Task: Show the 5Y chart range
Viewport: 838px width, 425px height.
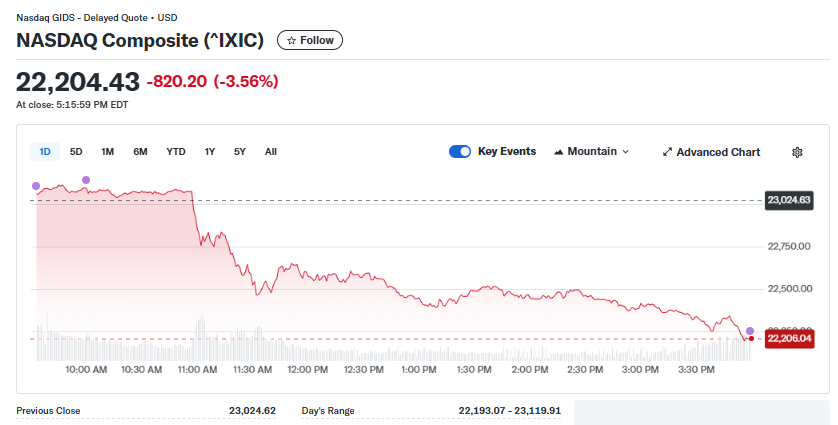Action: click(x=240, y=152)
